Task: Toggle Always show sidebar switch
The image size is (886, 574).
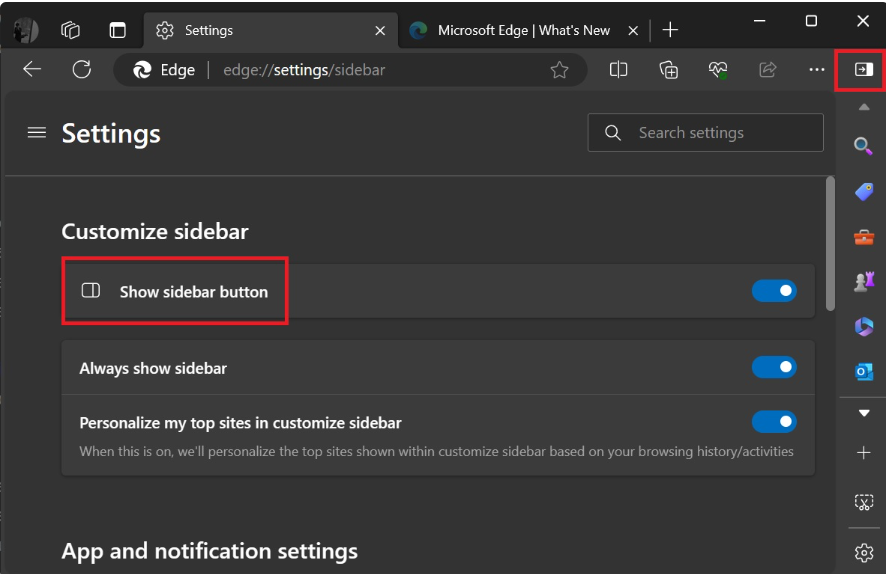Action: coord(774,367)
